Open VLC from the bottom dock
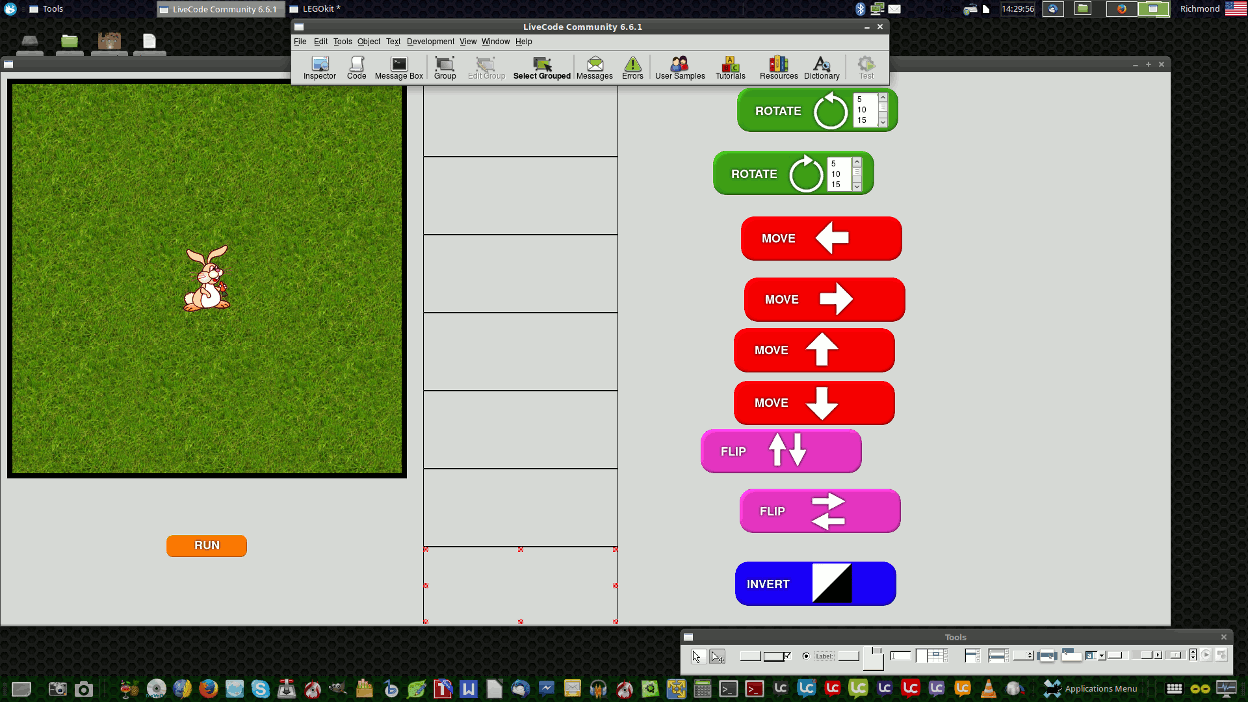Image resolution: width=1248 pixels, height=702 pixels. tap(988, 688)
